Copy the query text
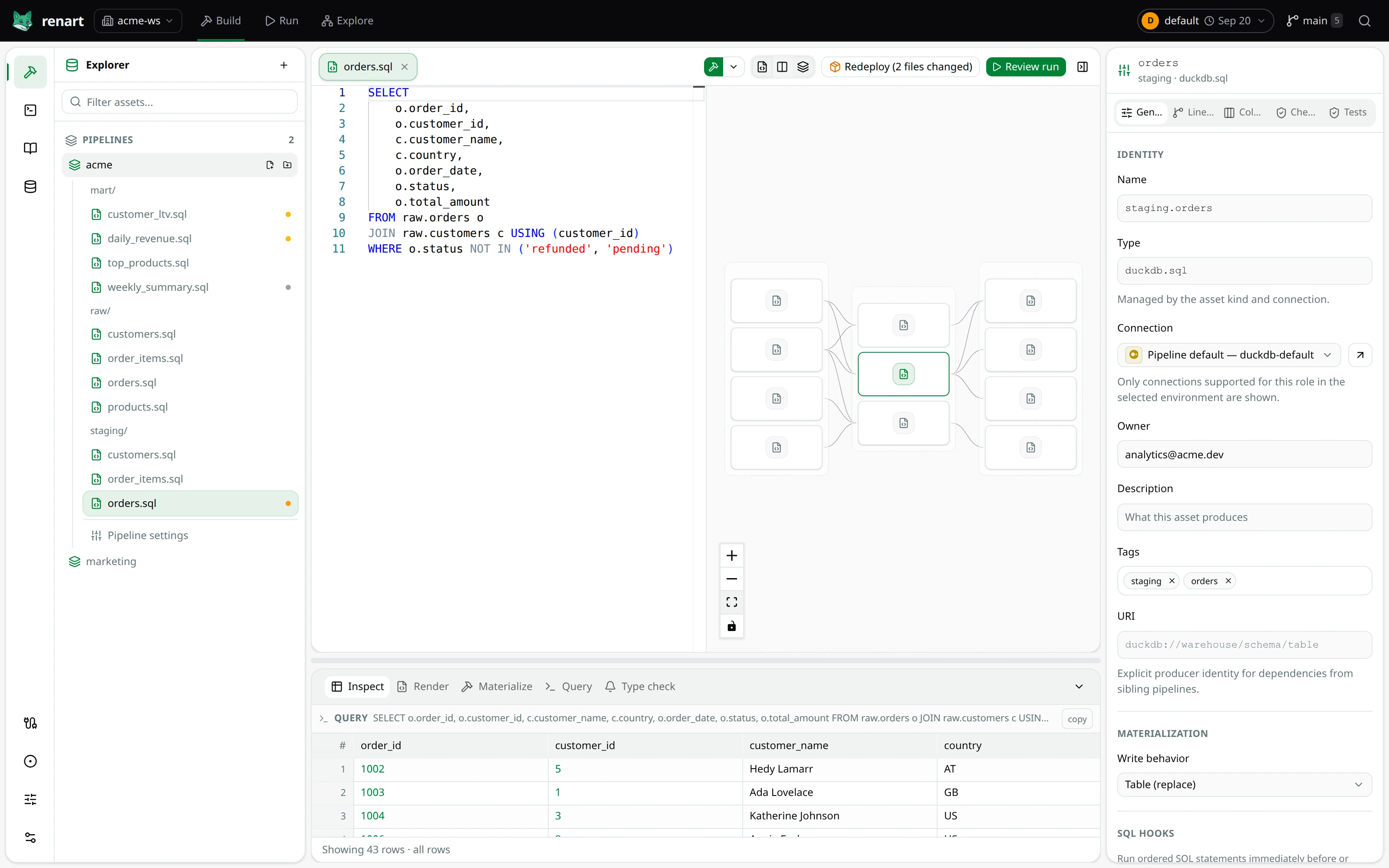The width and height of the screenshot is (1389, 868). (1077, 719)
